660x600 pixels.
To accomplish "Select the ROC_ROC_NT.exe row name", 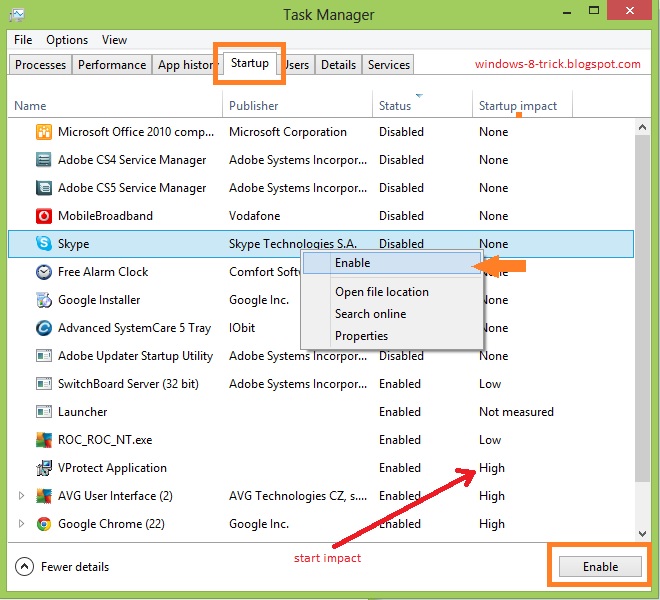I will tap(105, 440).
